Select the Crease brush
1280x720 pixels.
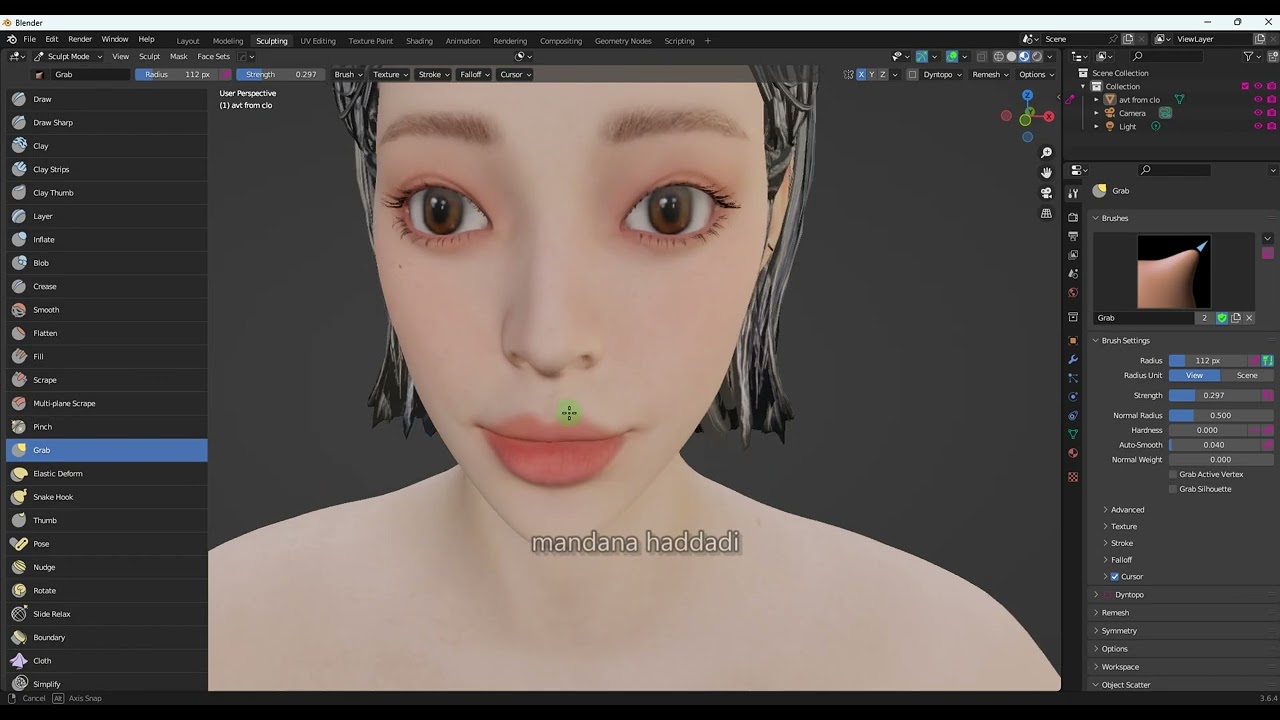(x=106, y=286)
